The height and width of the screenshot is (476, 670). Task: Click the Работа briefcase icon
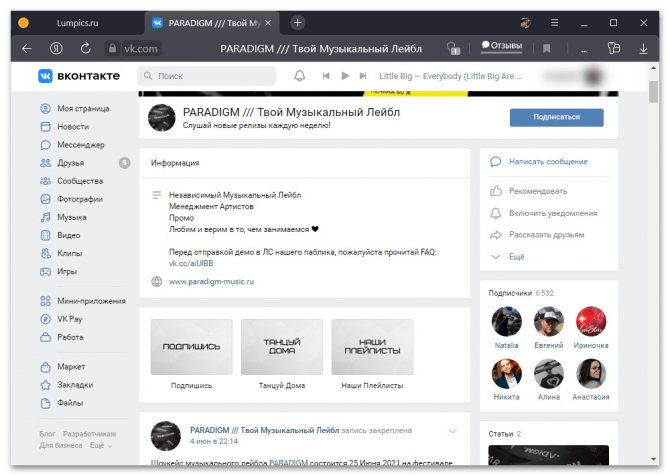[45, 337]
